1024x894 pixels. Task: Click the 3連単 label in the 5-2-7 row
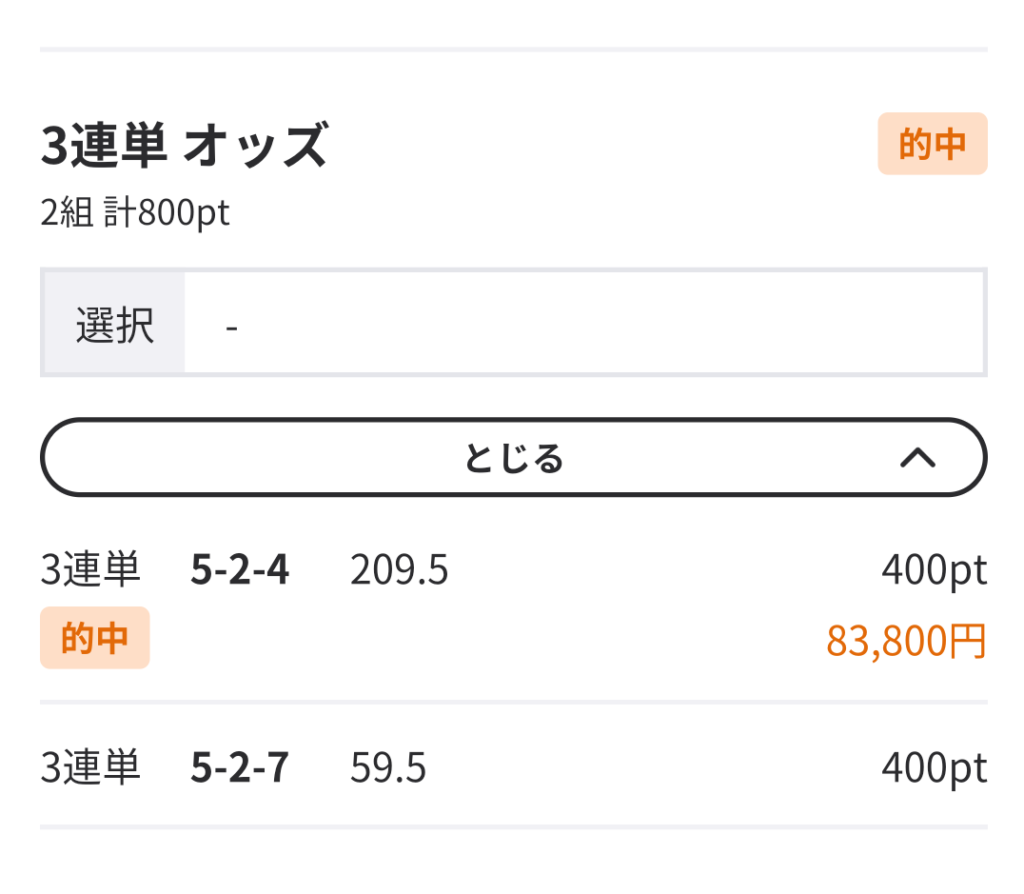[x=90, y=768]
